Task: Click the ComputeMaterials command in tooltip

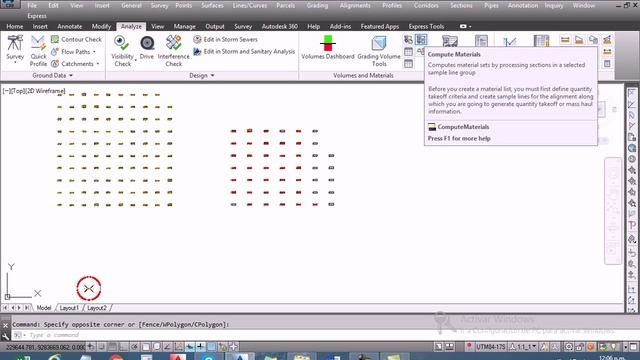Action: (463, 127)
